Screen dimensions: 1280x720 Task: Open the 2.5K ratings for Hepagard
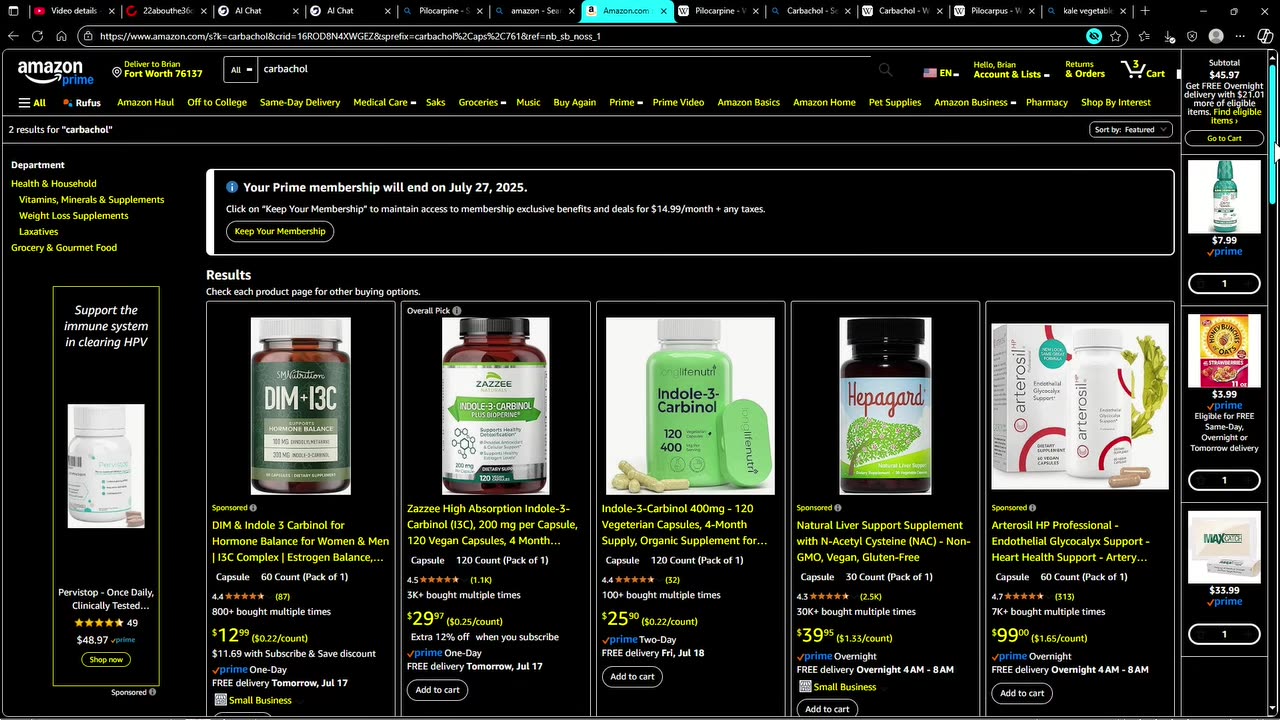[x=871, y=596]
